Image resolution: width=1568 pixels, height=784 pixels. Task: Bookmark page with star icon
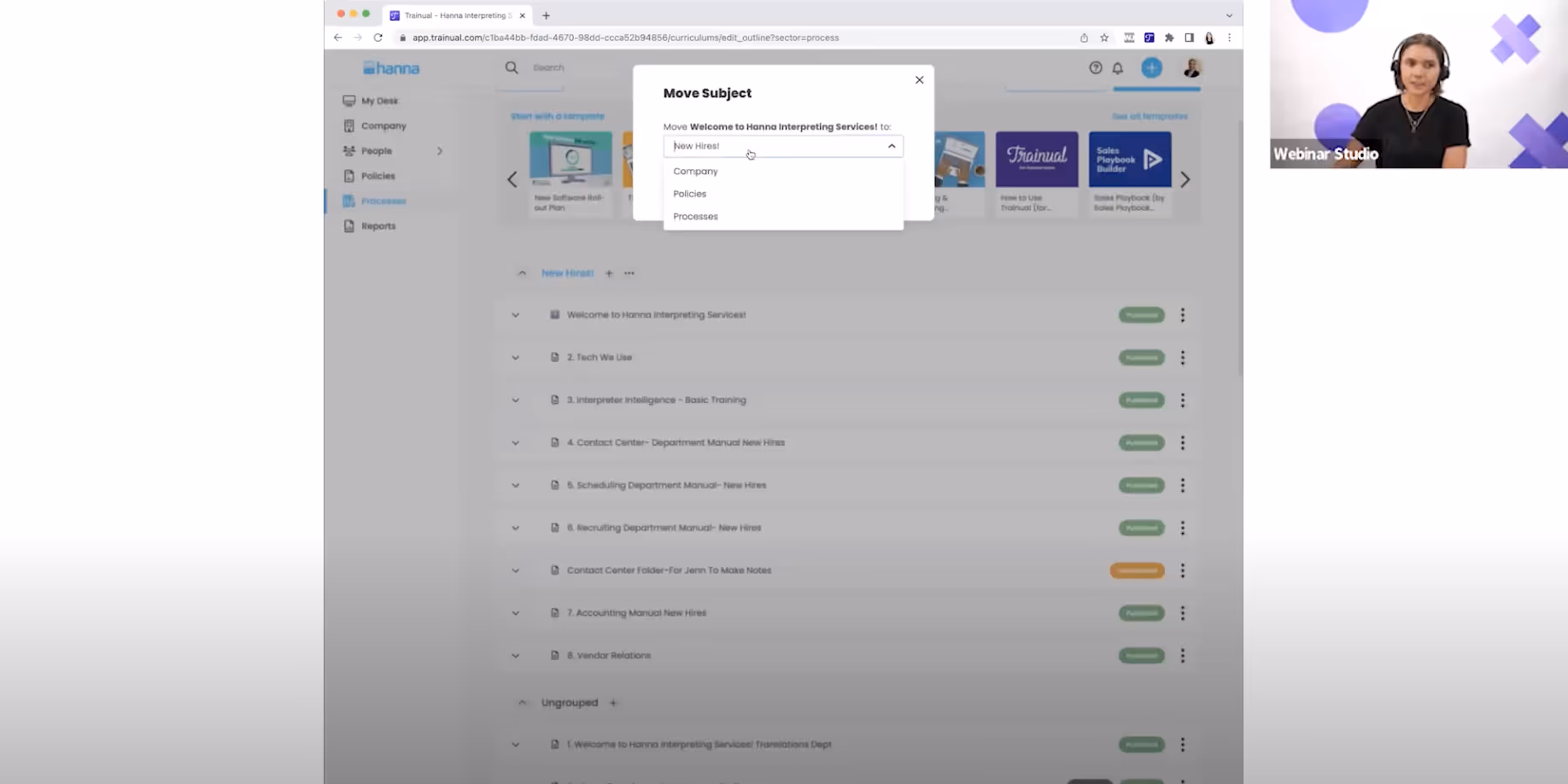(1104, 38)
